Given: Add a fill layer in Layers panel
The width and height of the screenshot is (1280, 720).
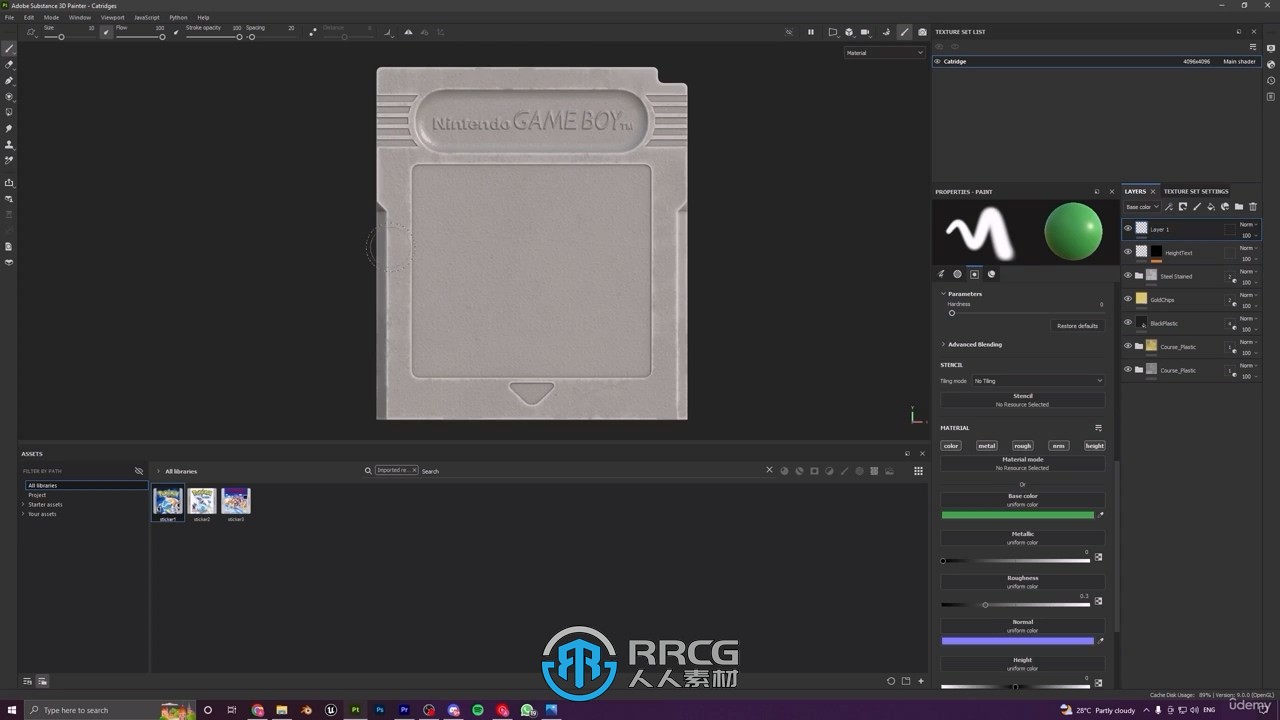Looking at the screenshot, I should (1211, 207).
